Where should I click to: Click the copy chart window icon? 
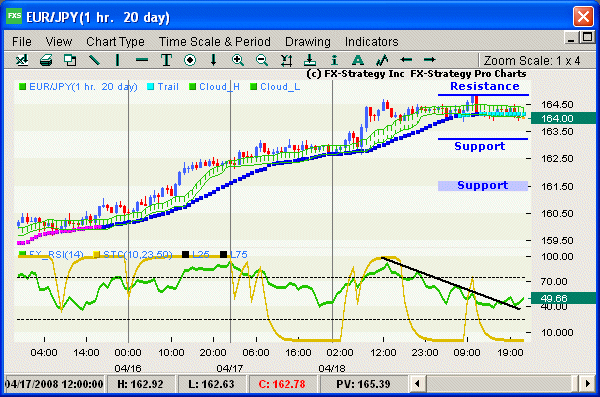[70, 60]
